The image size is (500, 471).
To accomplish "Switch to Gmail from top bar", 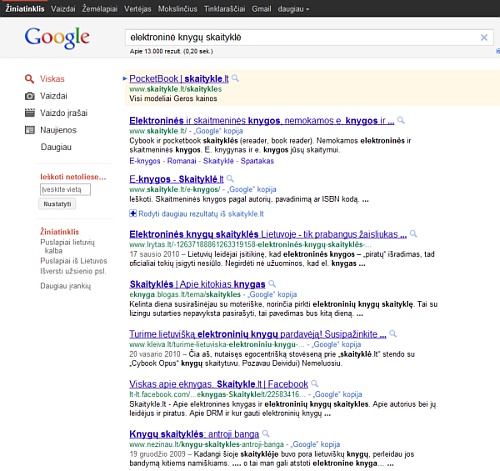I will [x=261, y=9].
